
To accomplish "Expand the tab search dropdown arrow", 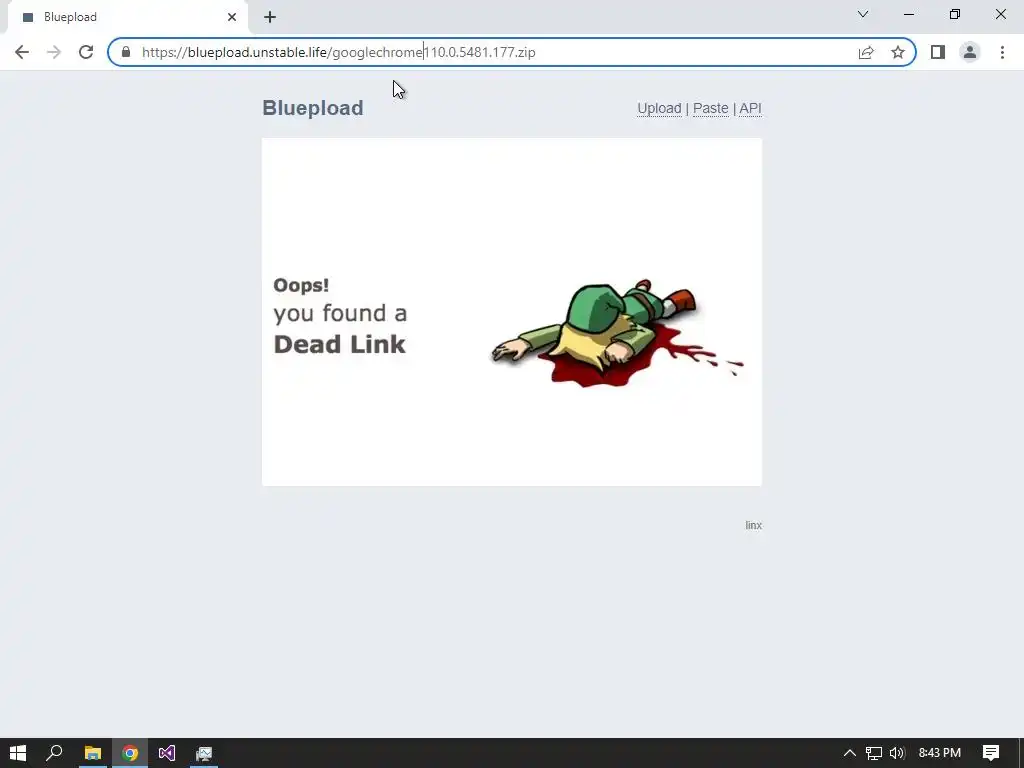I will point(863,14).
